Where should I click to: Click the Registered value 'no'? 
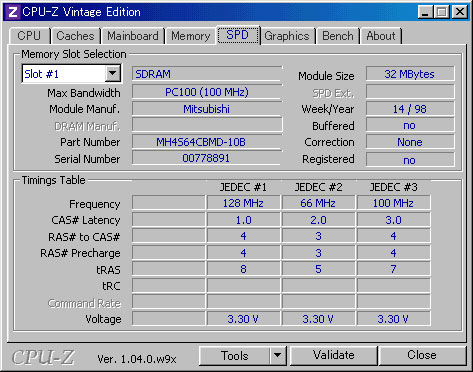click(410, 160)
